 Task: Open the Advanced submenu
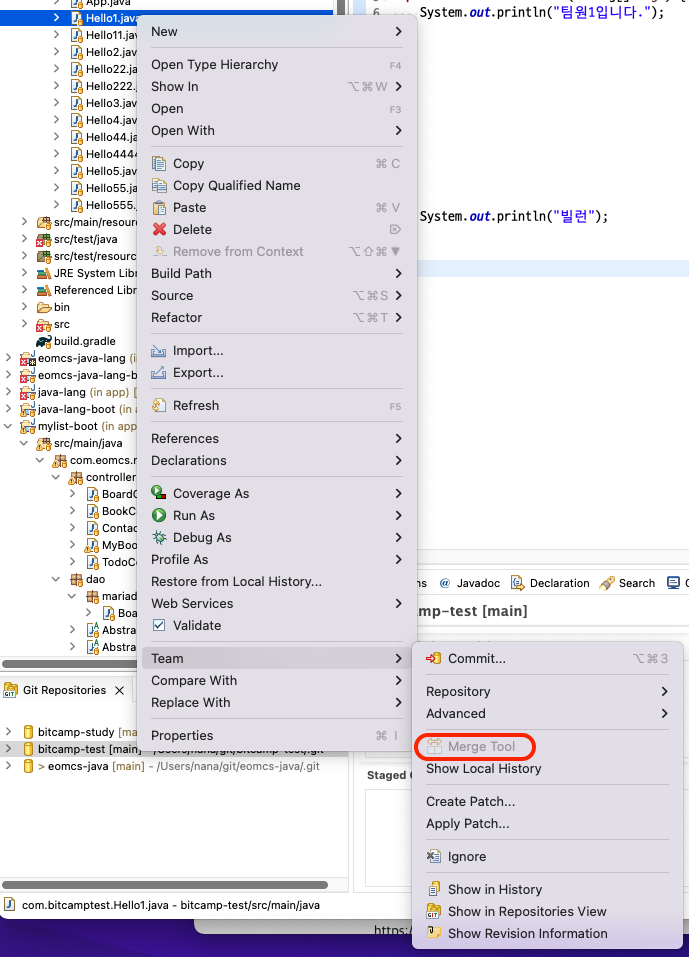tap(547, 713)
